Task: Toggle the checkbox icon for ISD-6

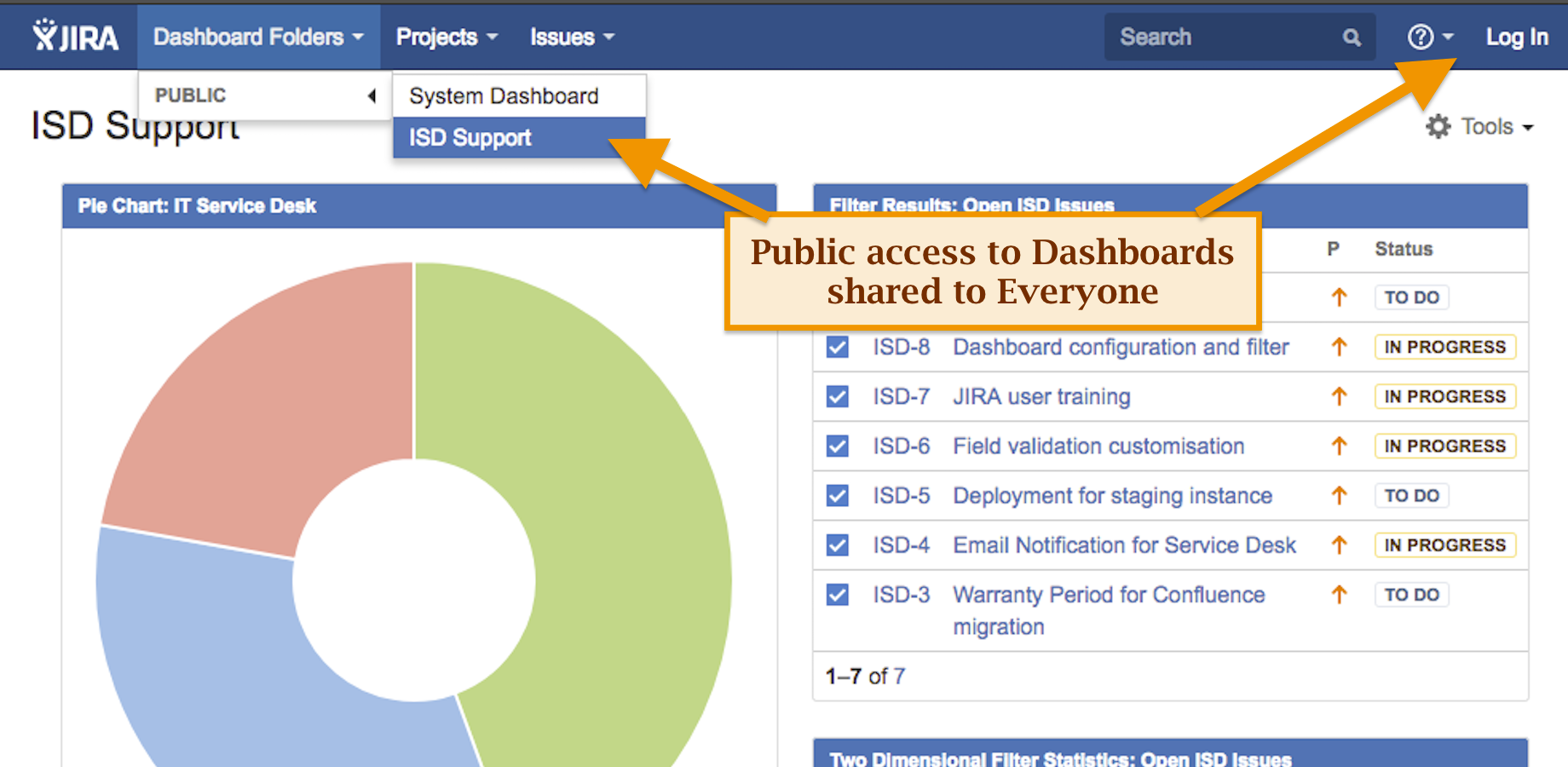Action: 838,446
